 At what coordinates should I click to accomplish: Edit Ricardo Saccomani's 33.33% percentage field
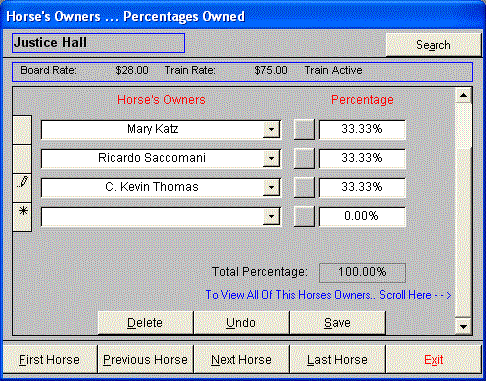(362, 158)
